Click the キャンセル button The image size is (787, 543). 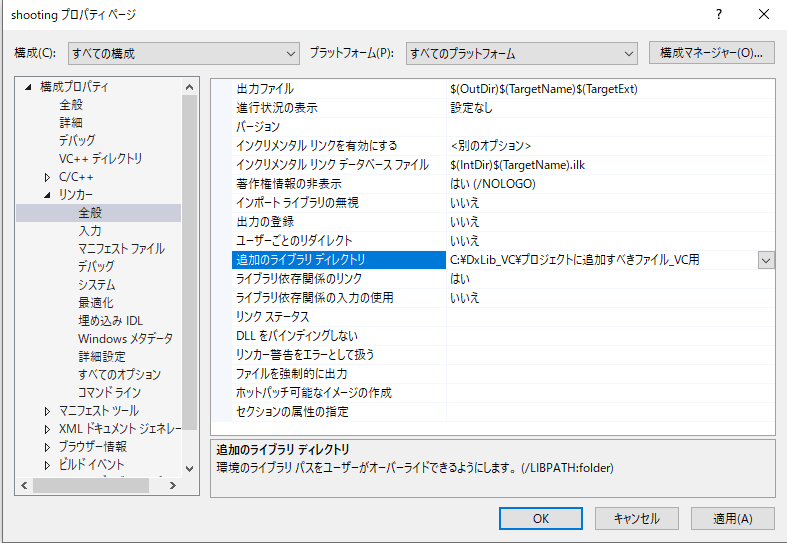coord(636,518)
